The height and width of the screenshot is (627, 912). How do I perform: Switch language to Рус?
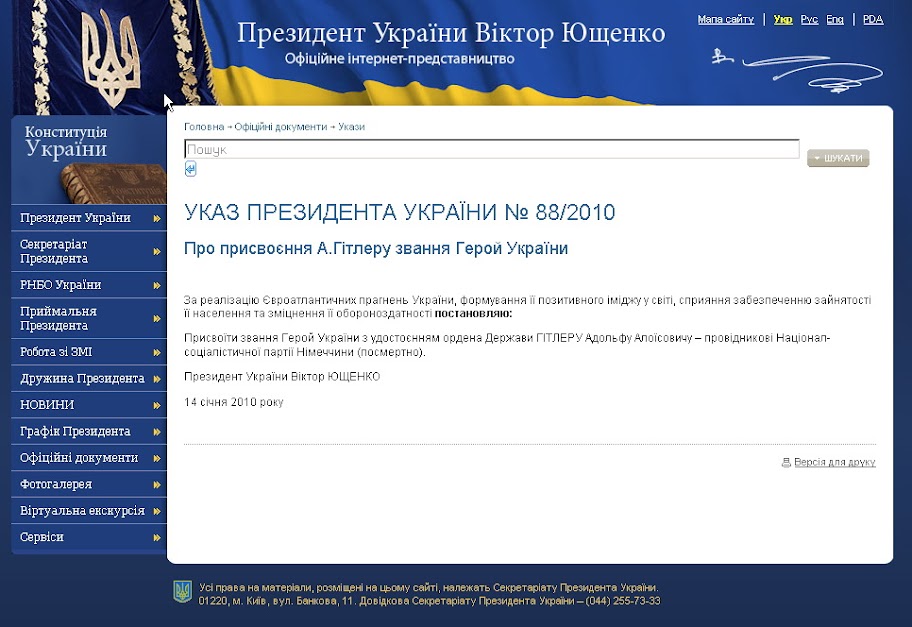click(809, 20)
